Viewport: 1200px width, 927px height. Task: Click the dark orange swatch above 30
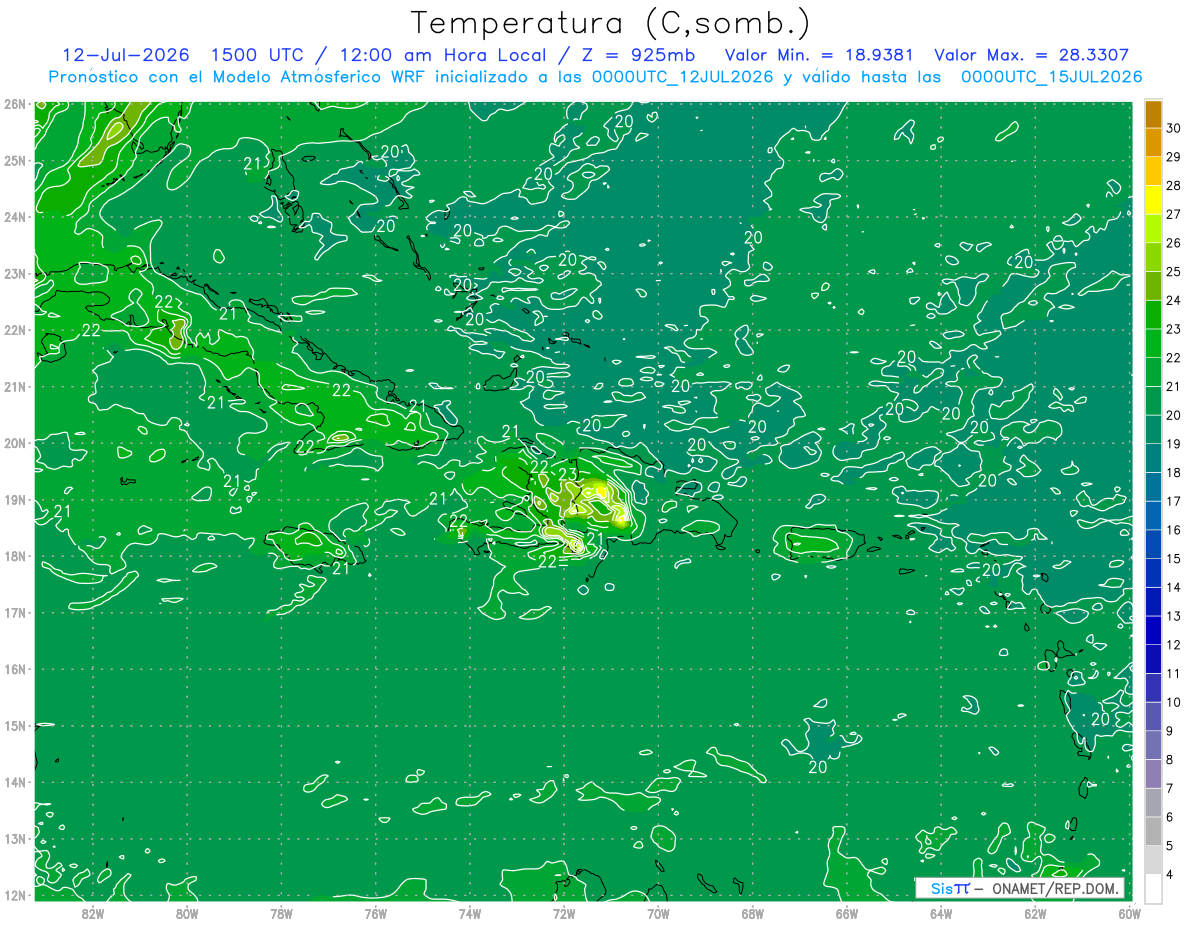pos(1153,114)
